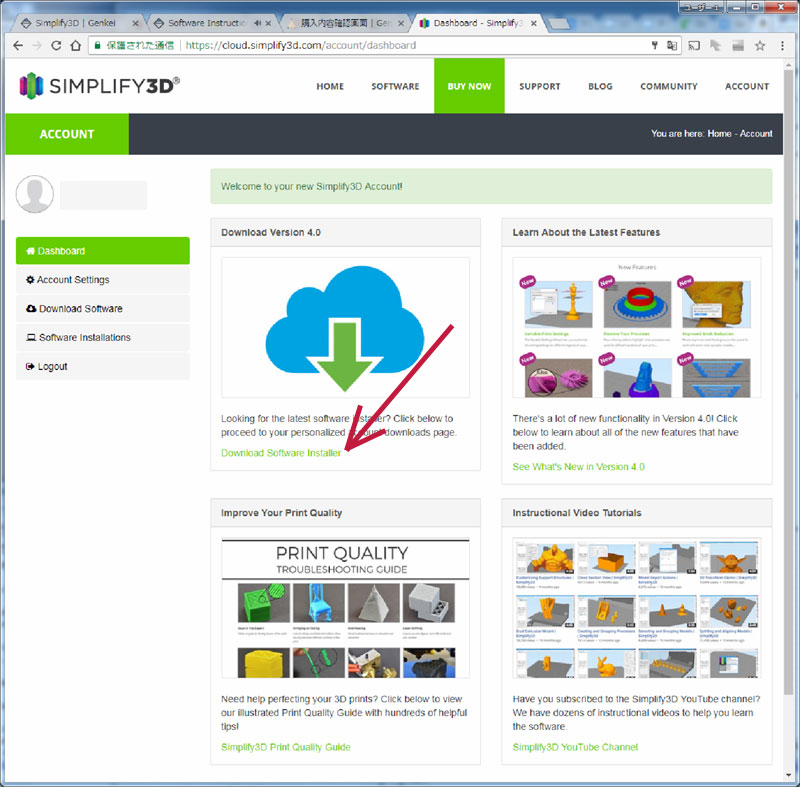Click the user profile avatar
800x787 pixels.
click(x=35, y=195)
